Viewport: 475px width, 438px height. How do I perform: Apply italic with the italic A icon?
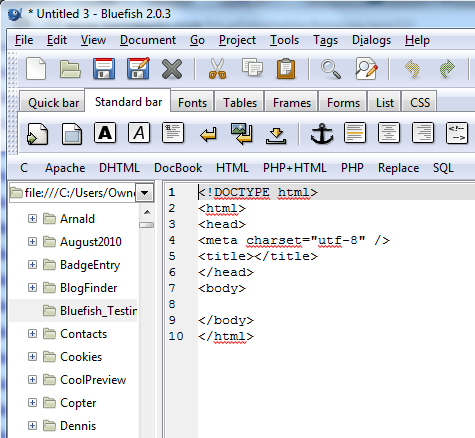click(x=139, y=133)
